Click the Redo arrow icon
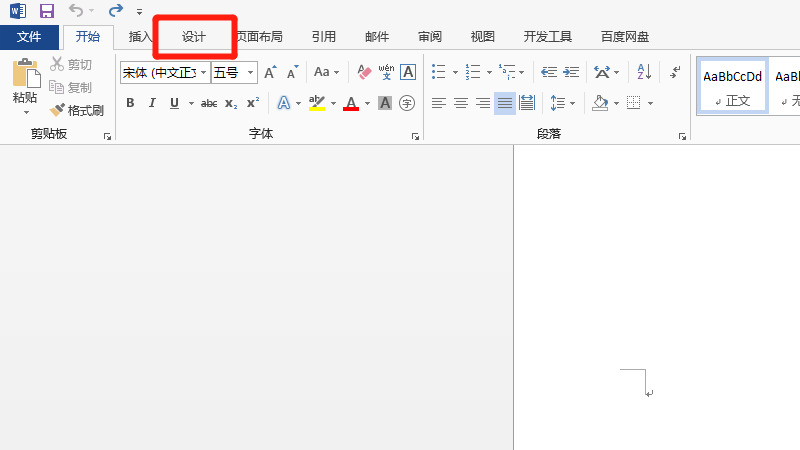The image size is (800, 450). coord(116,10)
